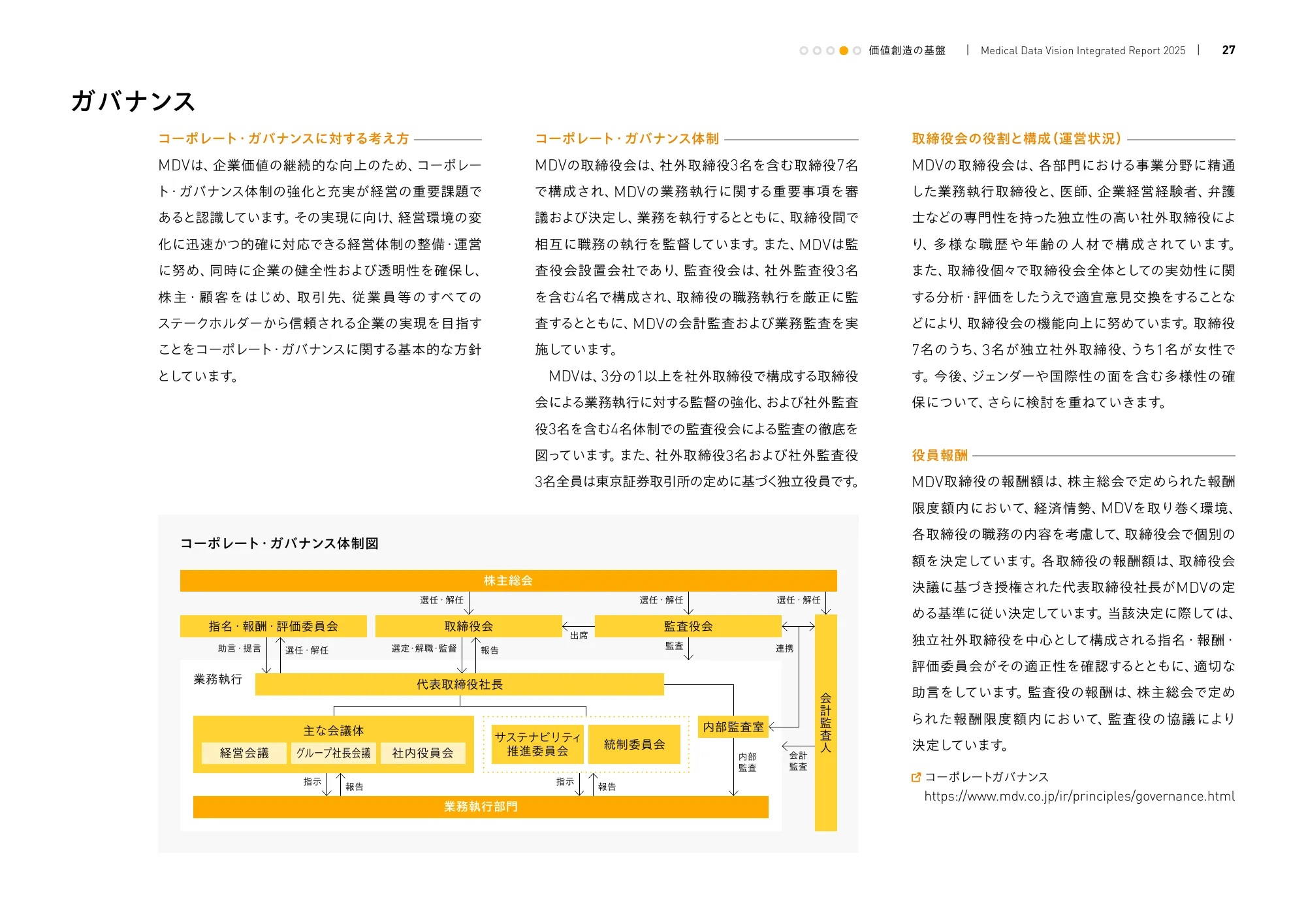Click the 経営会議 box
The height and width of the screenshot is (924, 1306).
[x=244, y=753]
